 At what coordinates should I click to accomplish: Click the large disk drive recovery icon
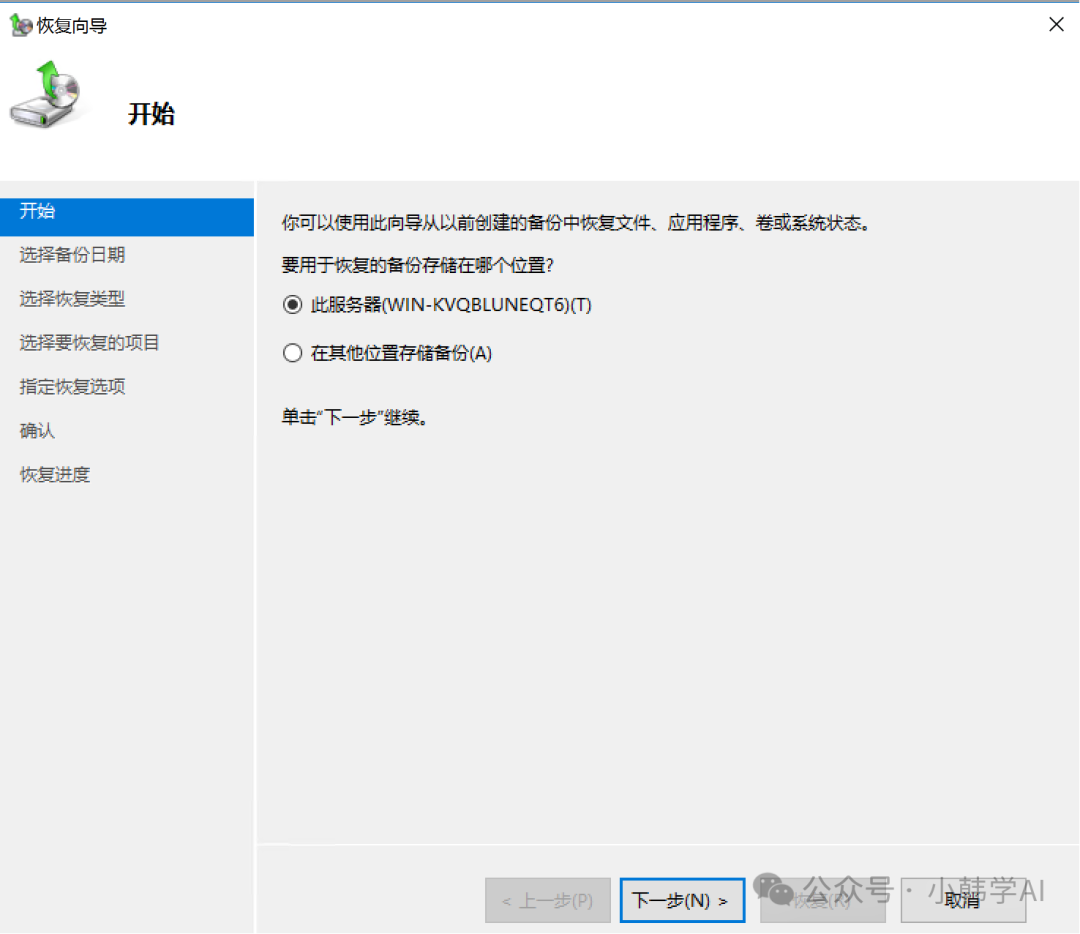click(x=44, y=97)
